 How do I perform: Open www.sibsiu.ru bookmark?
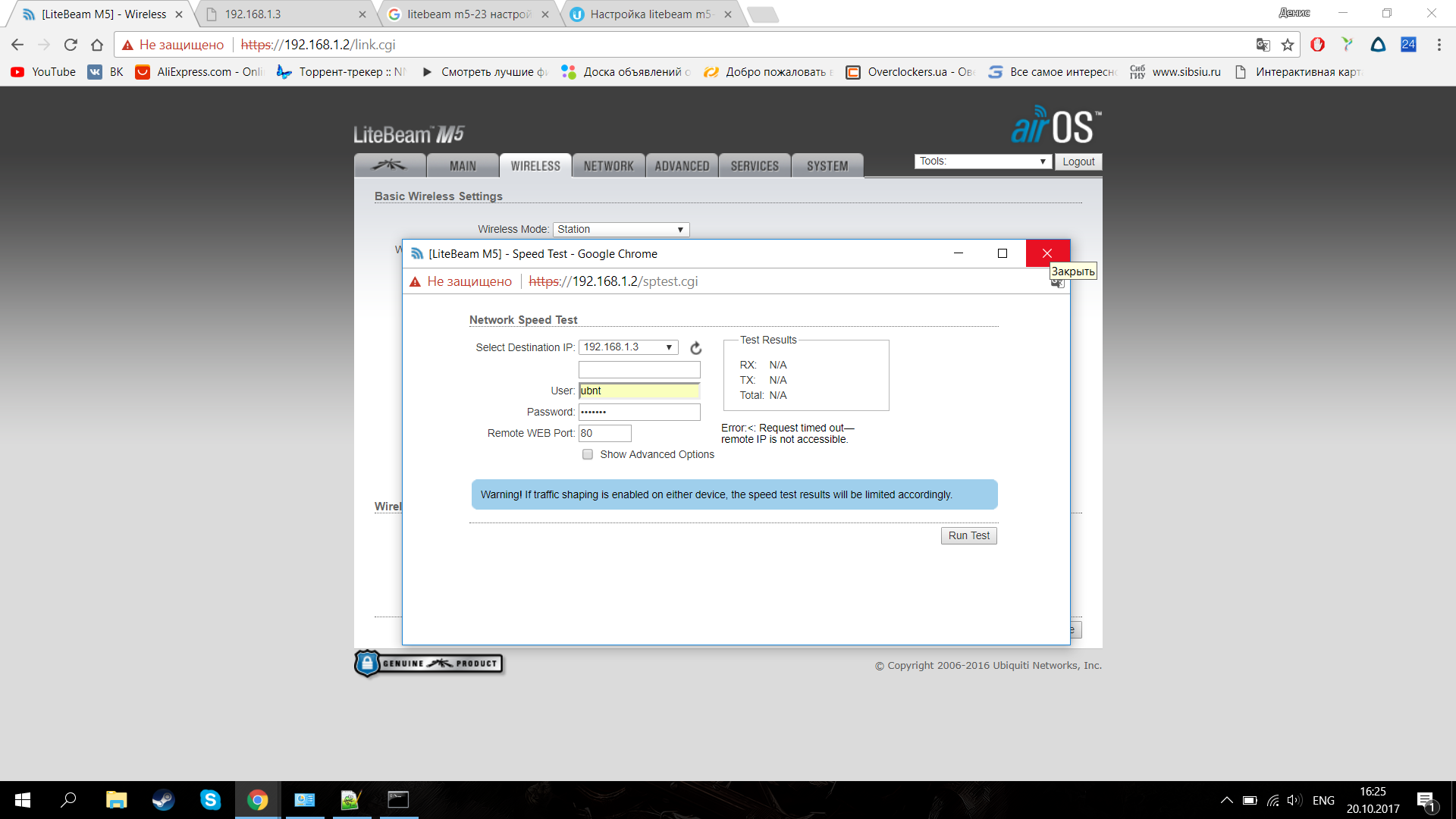[x=1175, y=72]
